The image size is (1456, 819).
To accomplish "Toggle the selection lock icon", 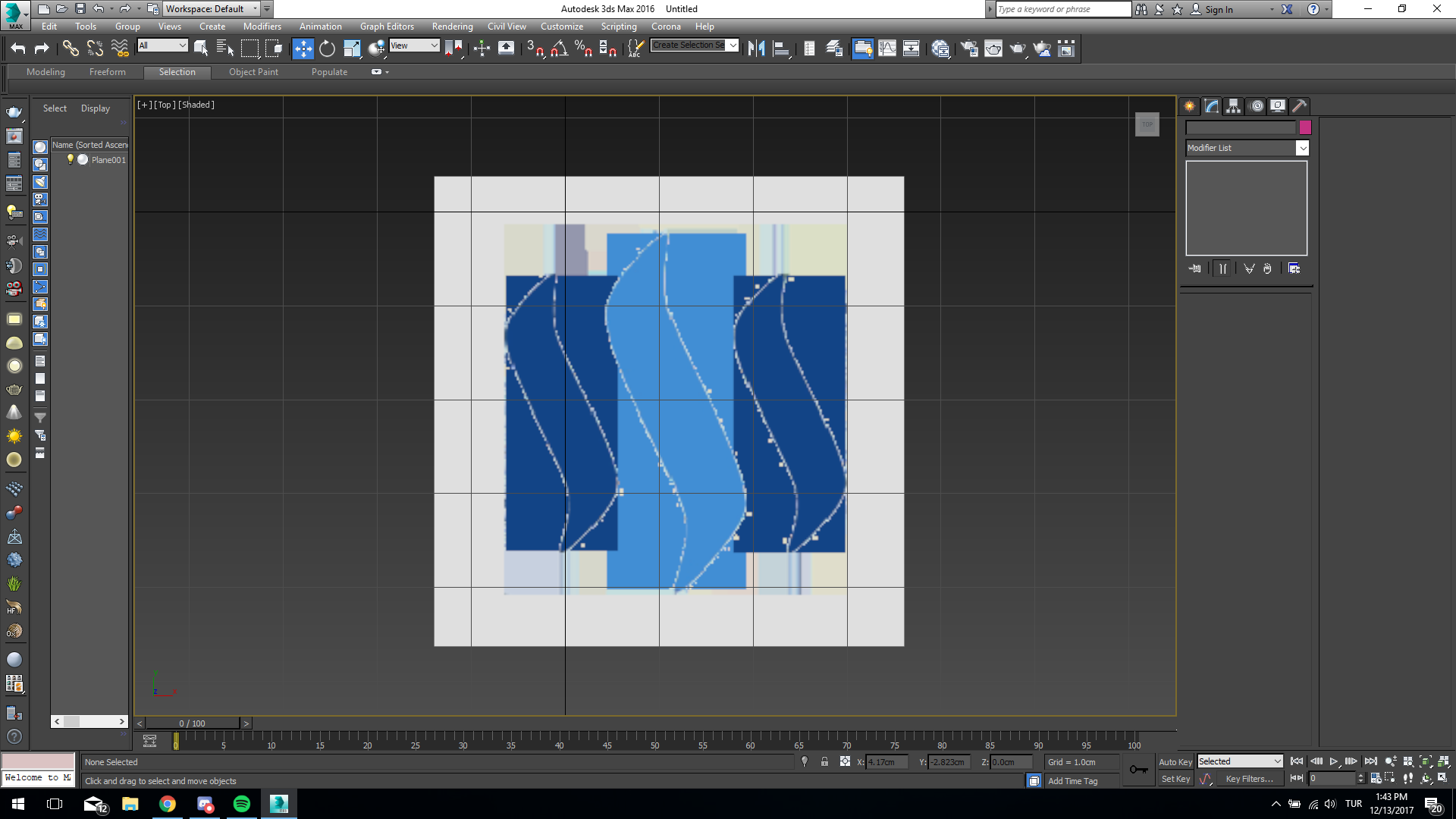I will (824, 761).
